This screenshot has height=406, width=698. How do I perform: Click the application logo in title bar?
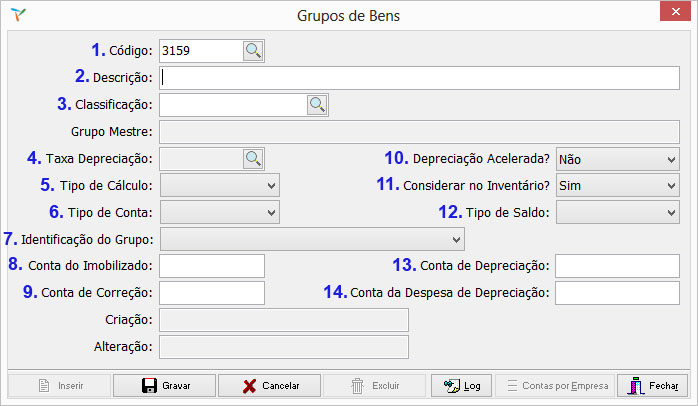click(x=18, y=15)
